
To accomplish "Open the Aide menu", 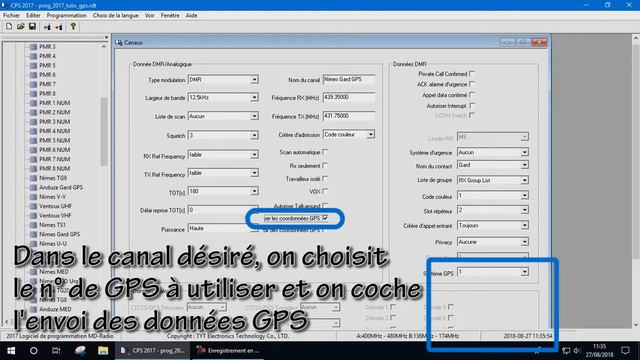I will [191, 16].
